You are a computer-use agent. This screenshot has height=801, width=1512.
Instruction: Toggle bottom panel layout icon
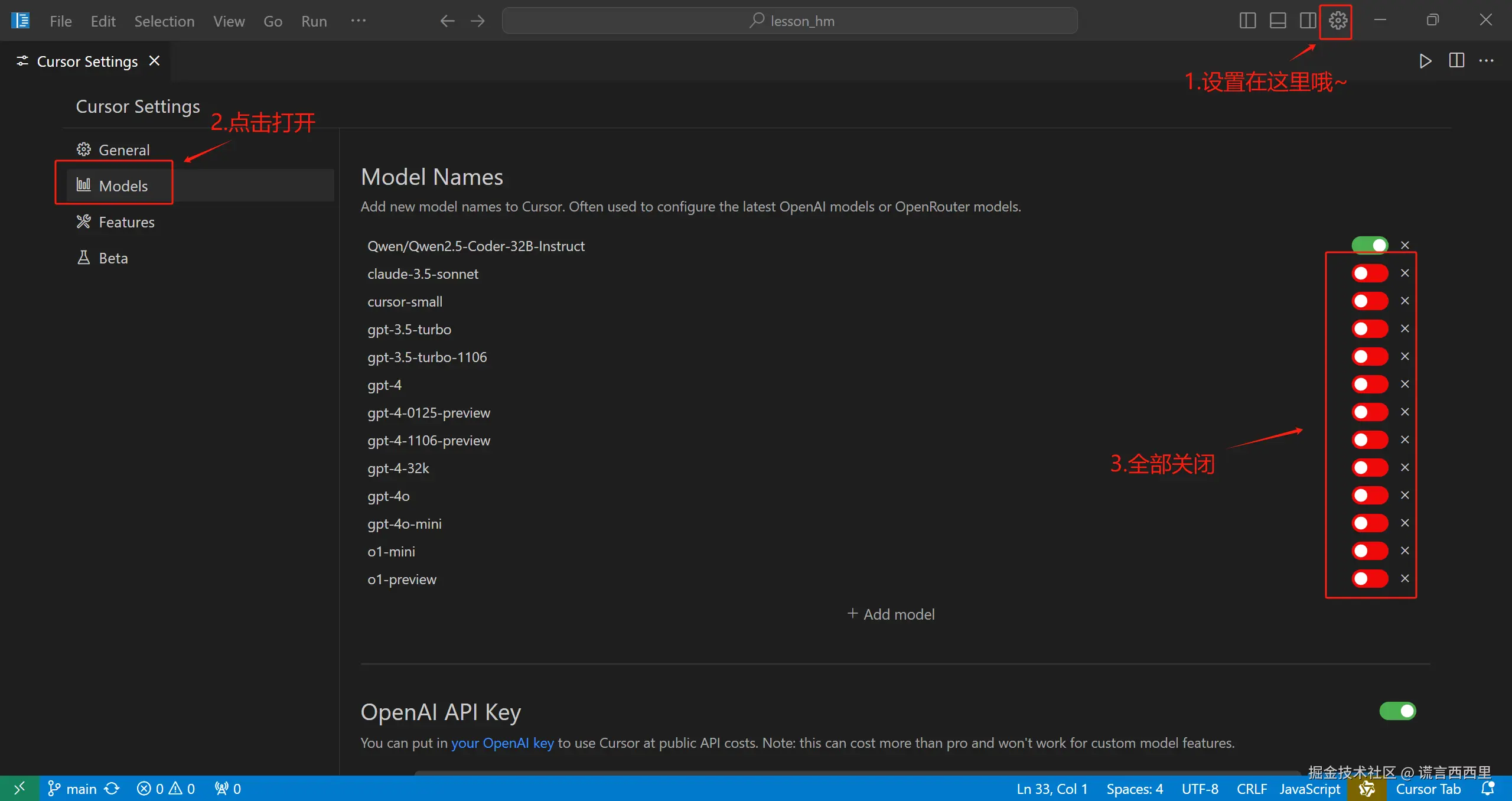[x=1278, y=21]
